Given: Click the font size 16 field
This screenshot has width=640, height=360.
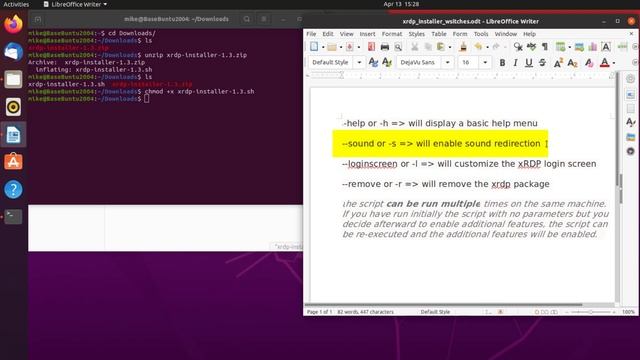Looking at the screenshot, I should coord(469,62).
